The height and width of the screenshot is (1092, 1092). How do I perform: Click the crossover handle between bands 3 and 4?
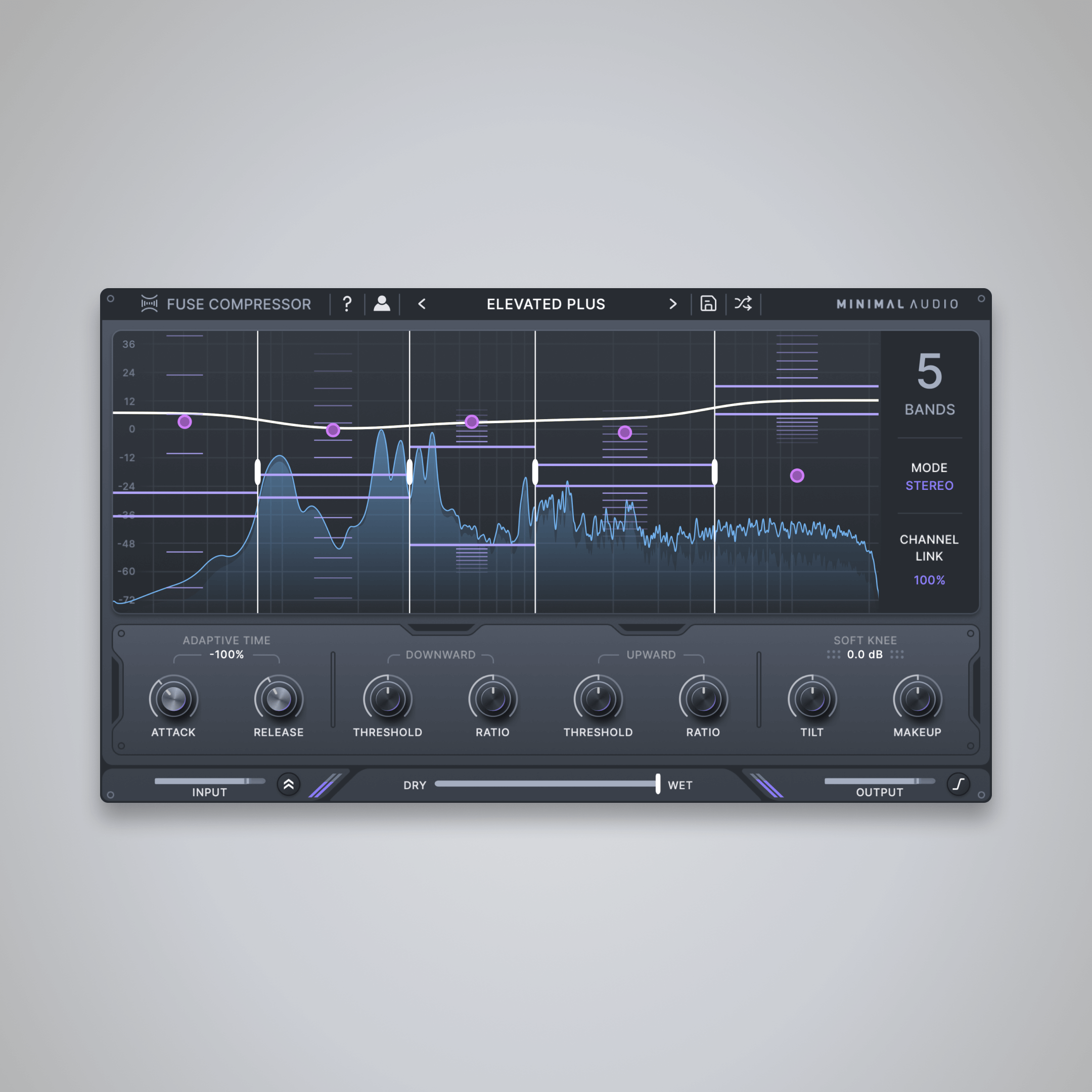coord(535,471)
